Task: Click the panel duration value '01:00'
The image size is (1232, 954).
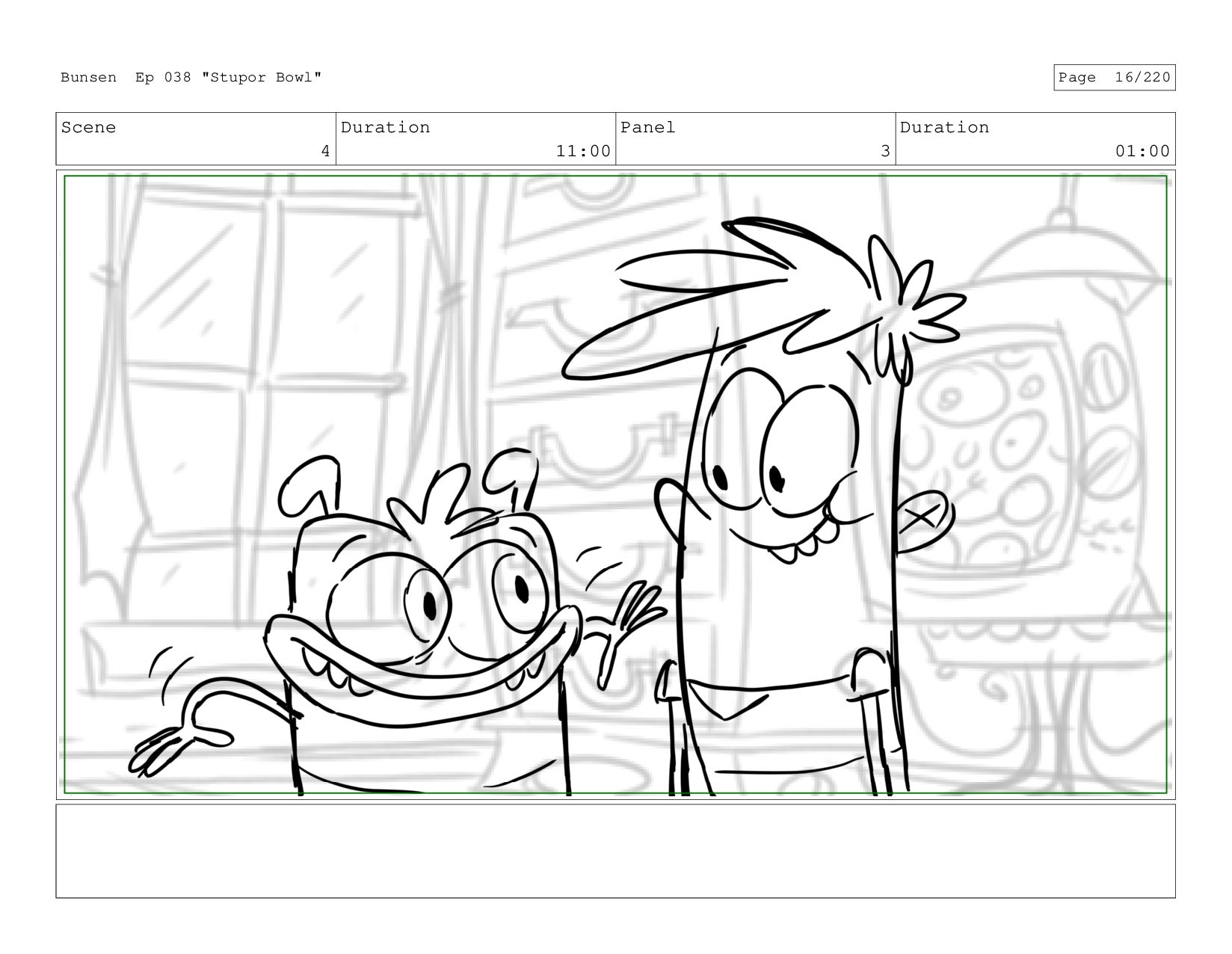Action: 1142,151
